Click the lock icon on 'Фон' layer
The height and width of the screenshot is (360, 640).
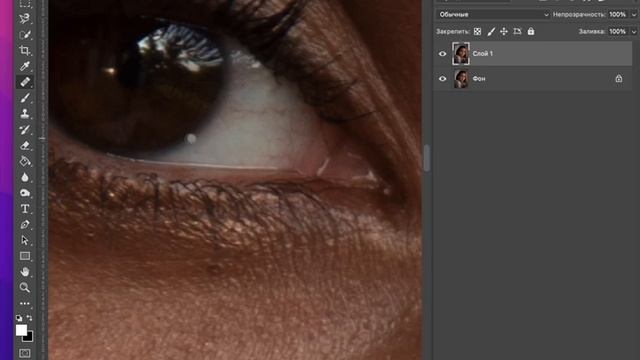619,78
